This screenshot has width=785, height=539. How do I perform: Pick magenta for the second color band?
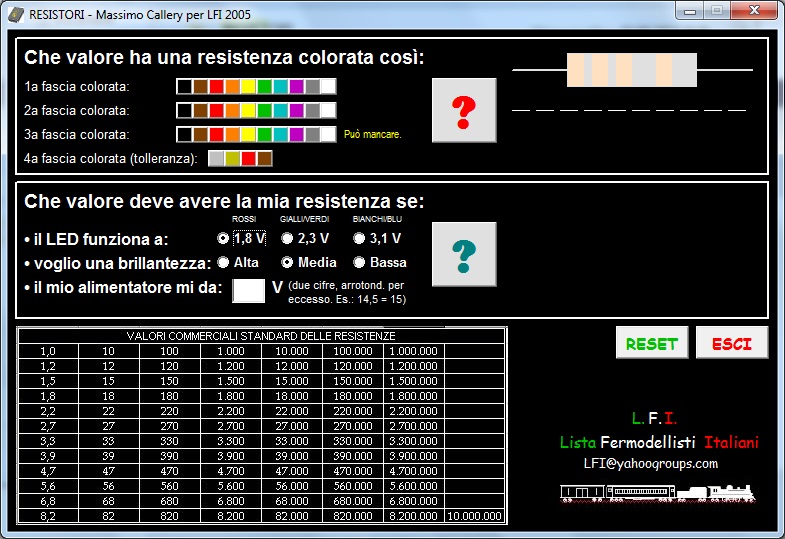click(x=296, y=110)
